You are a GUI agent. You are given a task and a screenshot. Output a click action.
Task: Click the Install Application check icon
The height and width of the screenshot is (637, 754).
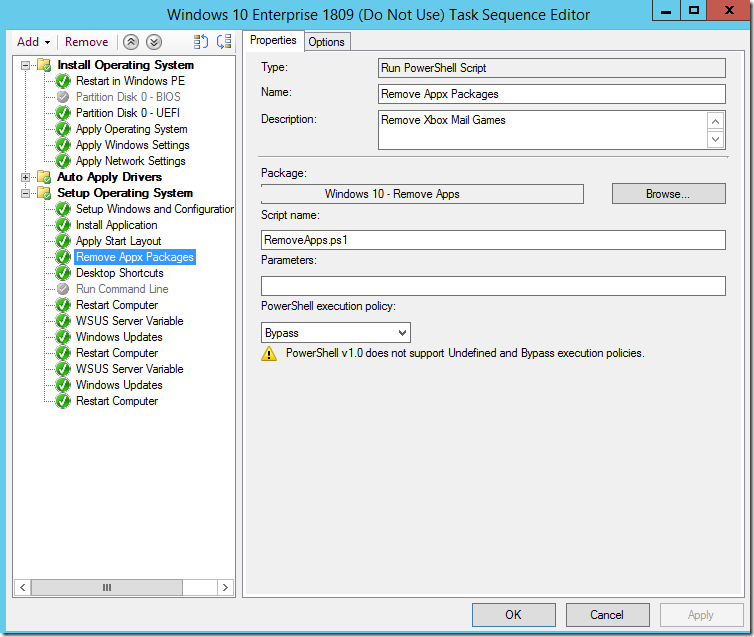(63, 225)
